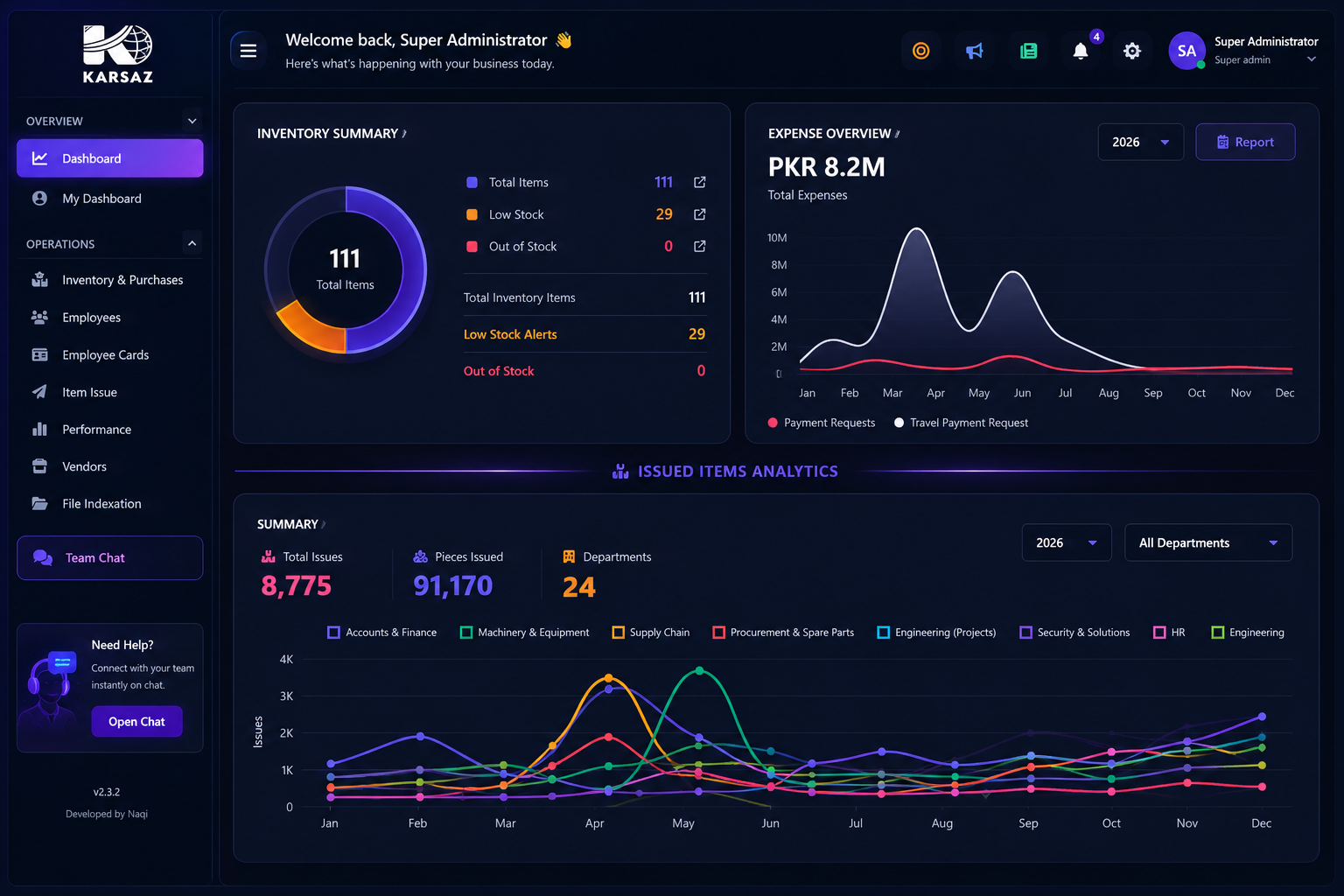Image resolution: width=1344 pixels, height=896 pixels.
Task: Toggle the plain Engineering legend series
Action: tap(1248, 633)
